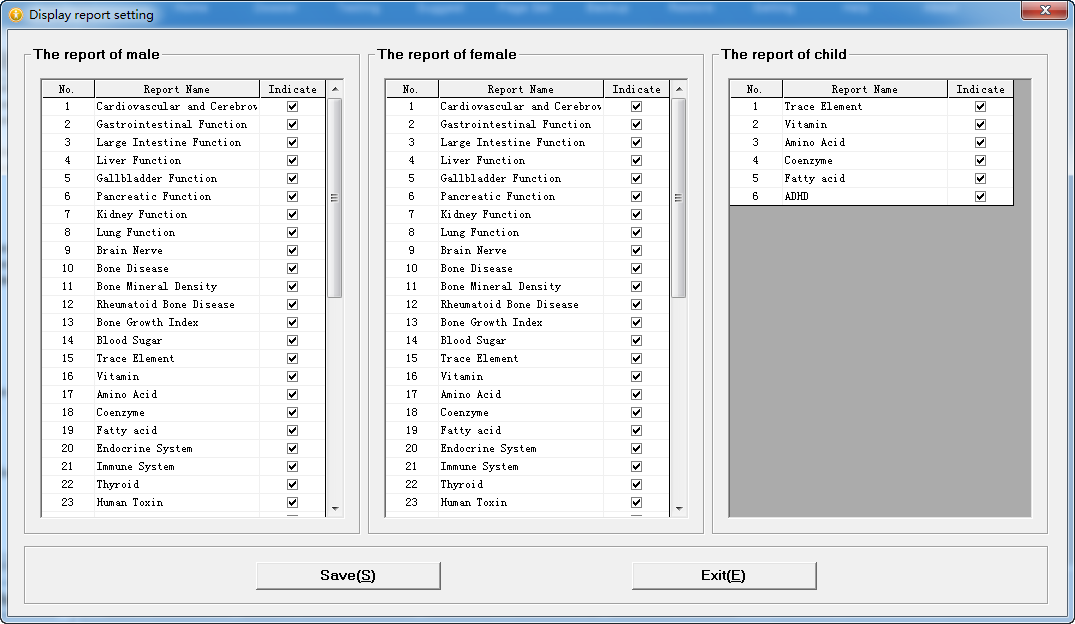
Task: Uncheck female Gallbladder Function checkbox
Action: 637,178
